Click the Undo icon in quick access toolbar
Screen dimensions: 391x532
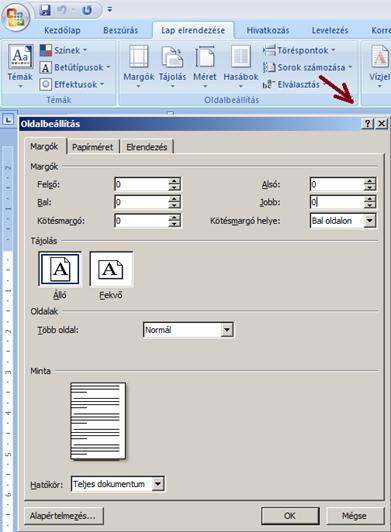pos(62,10)
